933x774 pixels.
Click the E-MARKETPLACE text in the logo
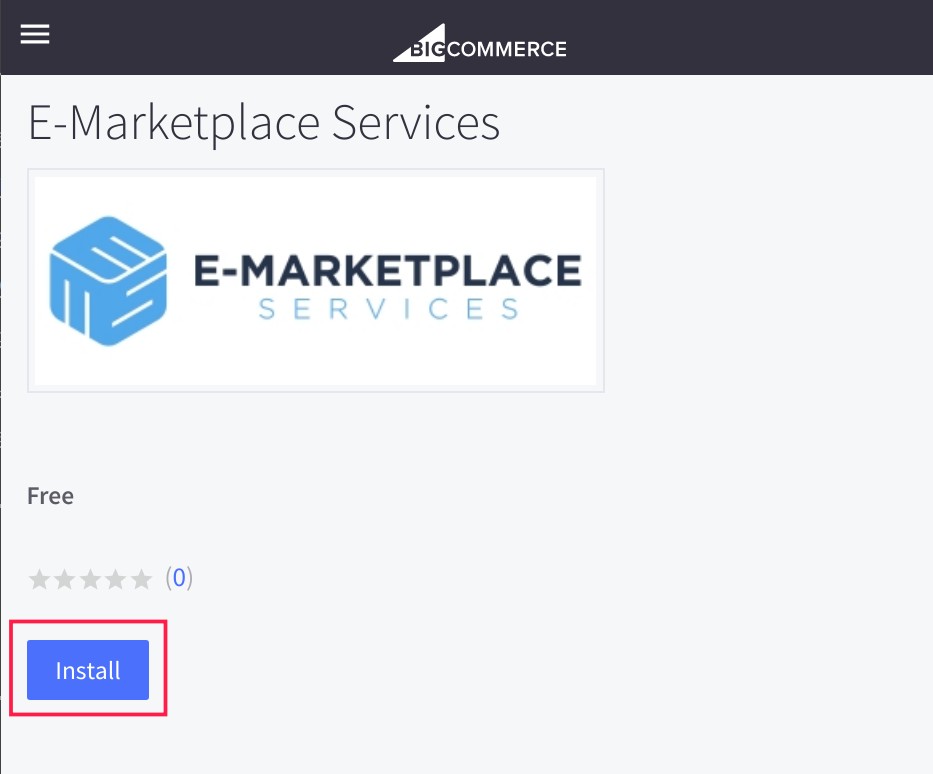(388, 271)
